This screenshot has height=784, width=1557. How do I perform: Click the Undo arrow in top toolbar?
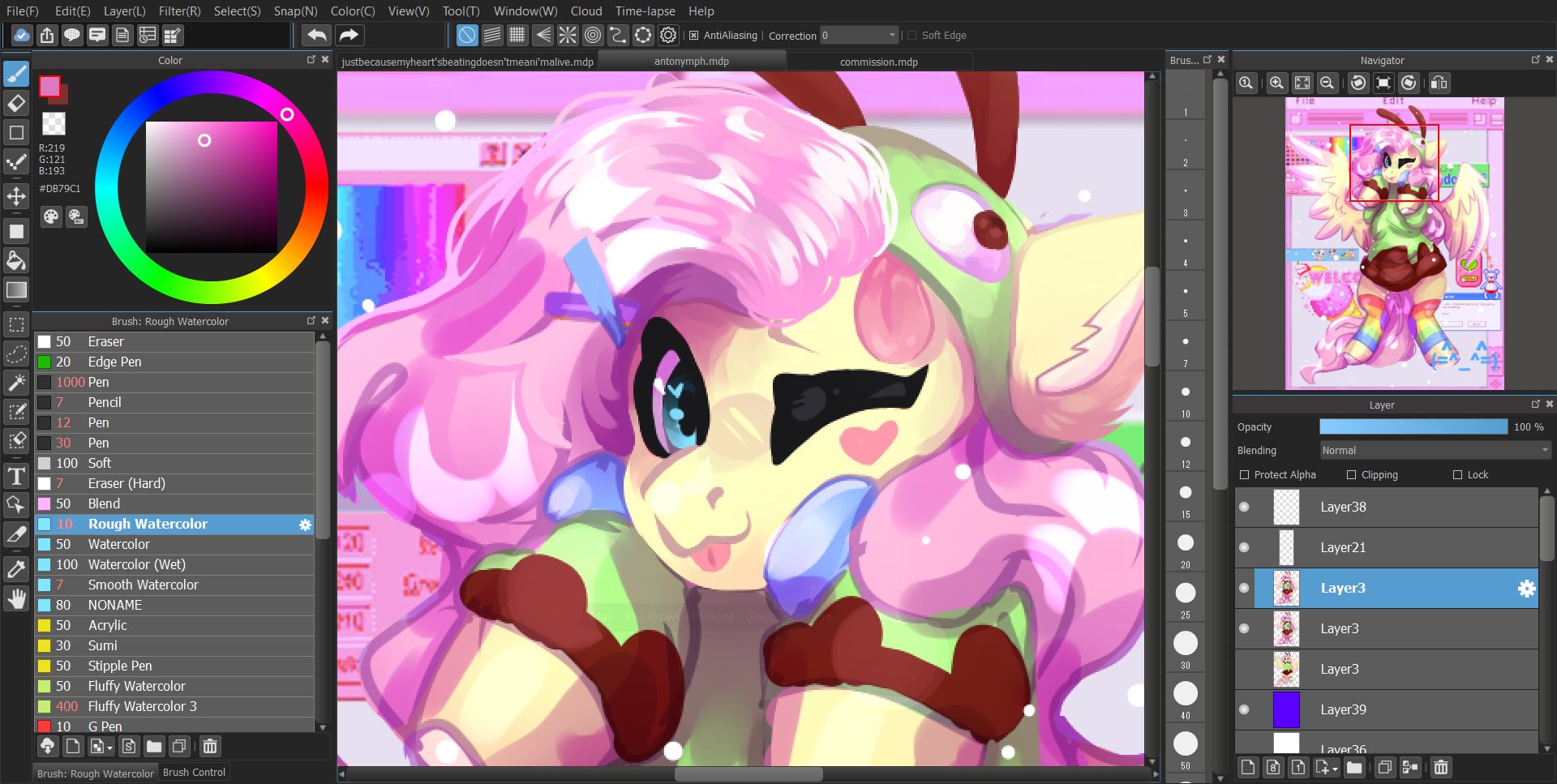tap(316, 35)
